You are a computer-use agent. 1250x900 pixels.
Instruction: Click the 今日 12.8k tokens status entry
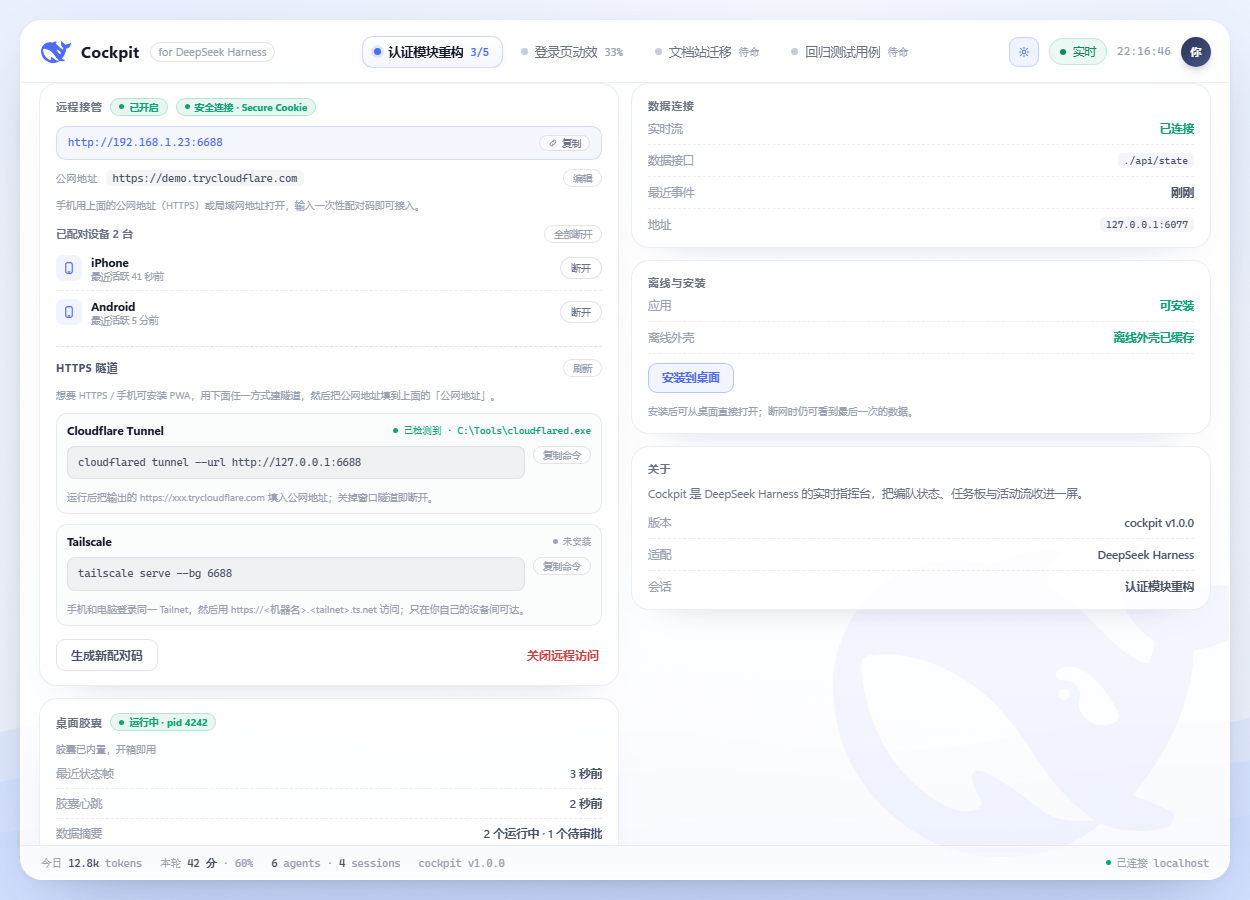[91, 863]
